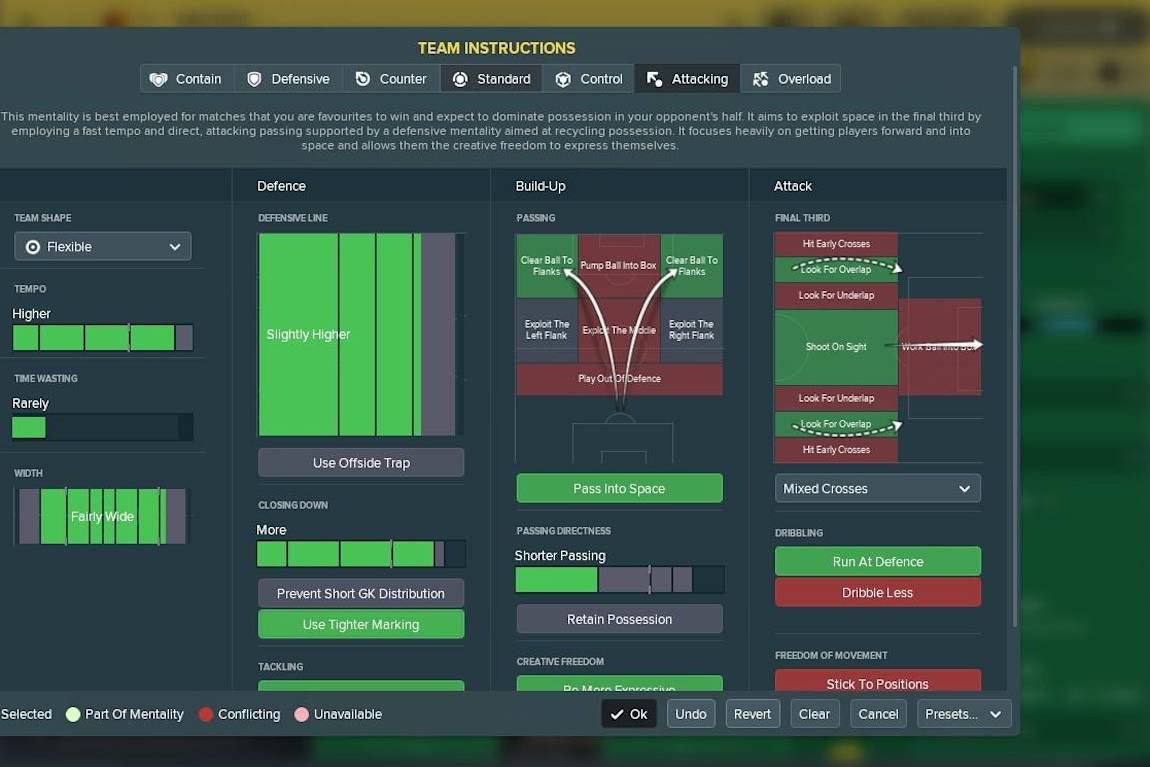Enable Prevent Short GK Distribution
The height and width of the screenshot is (767, 1150).
pos(361,593)
